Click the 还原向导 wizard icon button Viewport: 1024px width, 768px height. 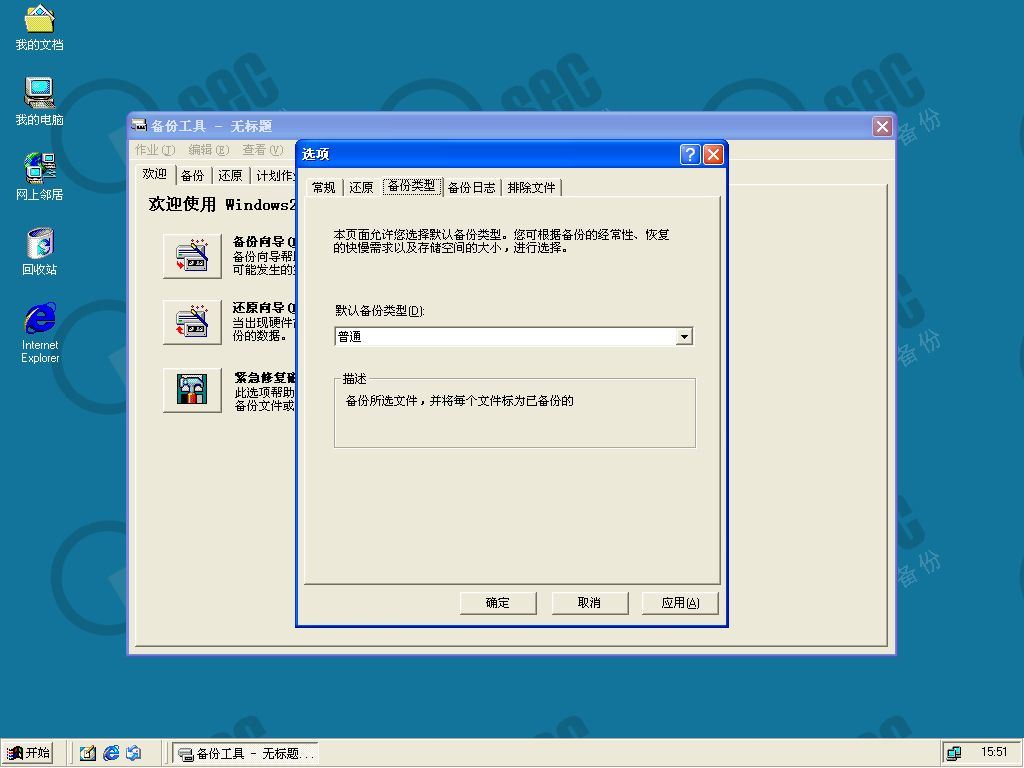click(192, 322)
